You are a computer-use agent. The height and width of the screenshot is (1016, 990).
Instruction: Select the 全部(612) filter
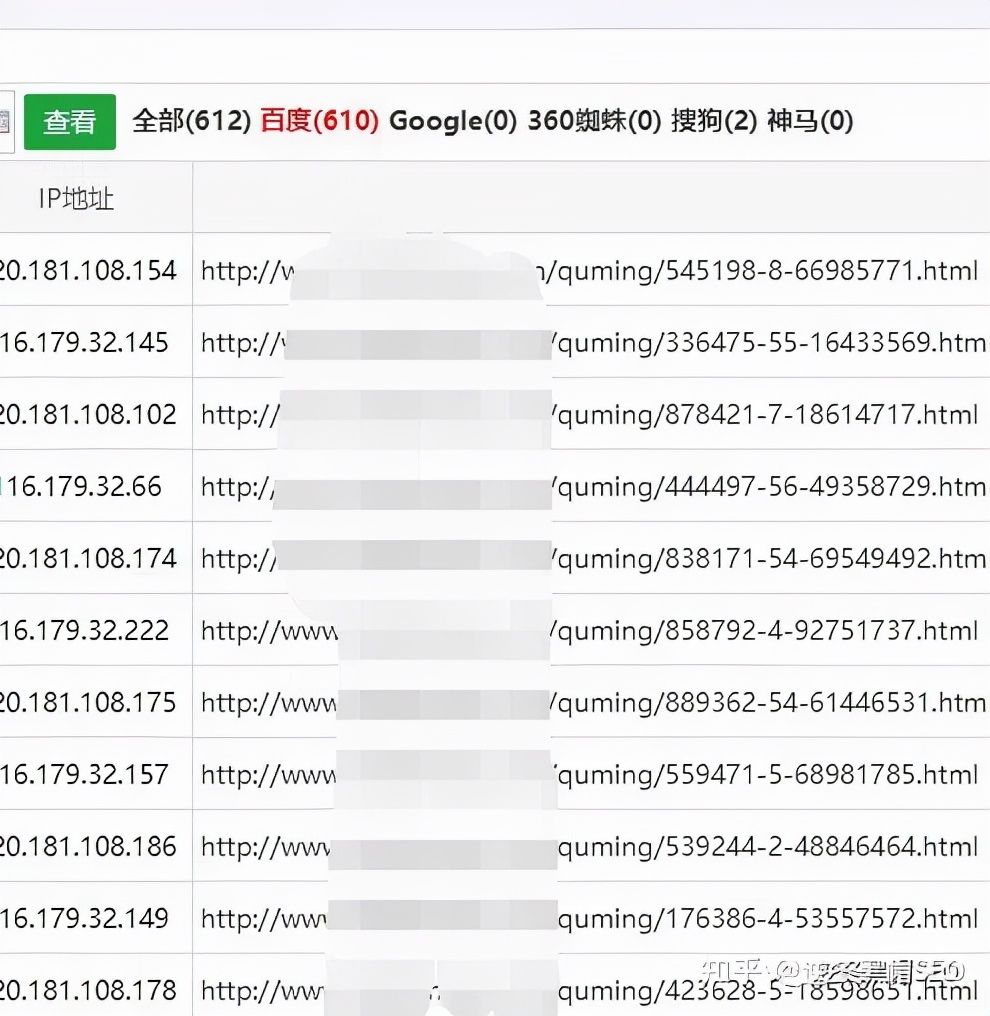coord(188,120)
